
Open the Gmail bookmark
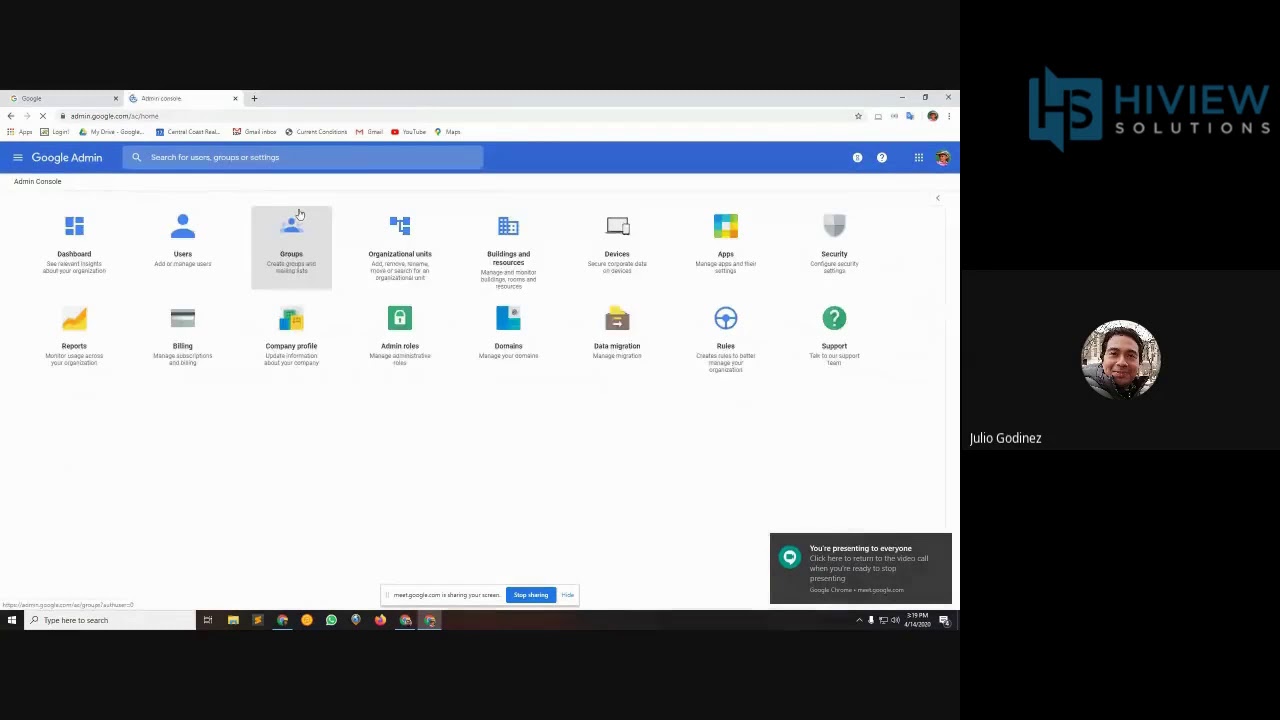[369, 132]
